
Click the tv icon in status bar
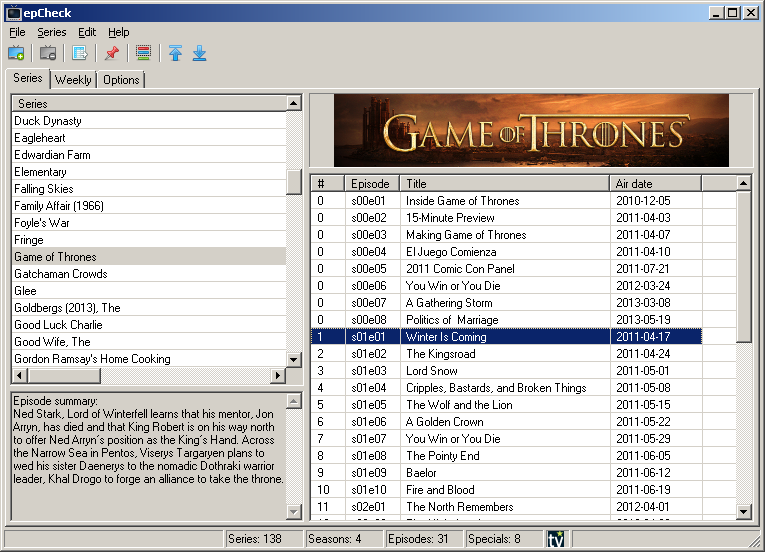[555, 539]
